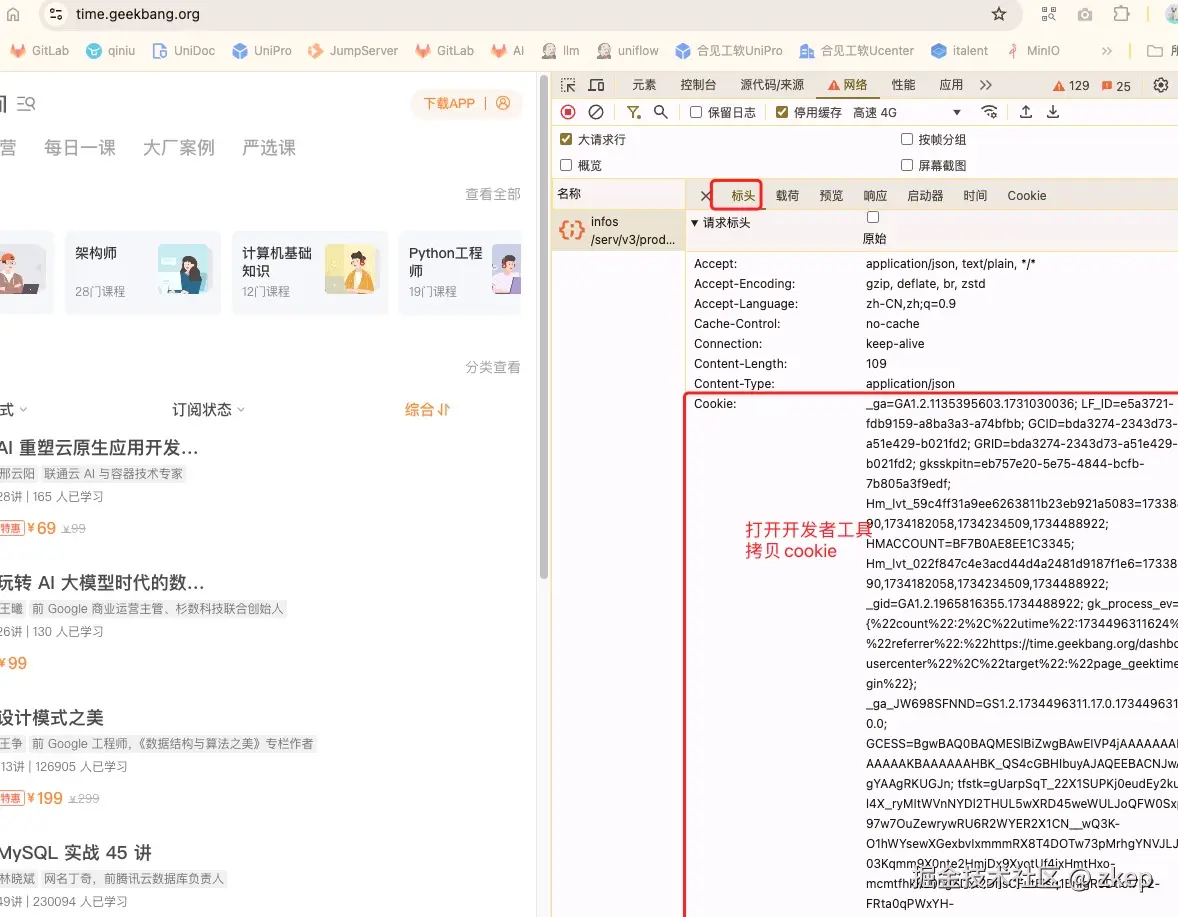Click the camera screenshot extension icon
This screenshot has height=917, width=1178.
1085,14
